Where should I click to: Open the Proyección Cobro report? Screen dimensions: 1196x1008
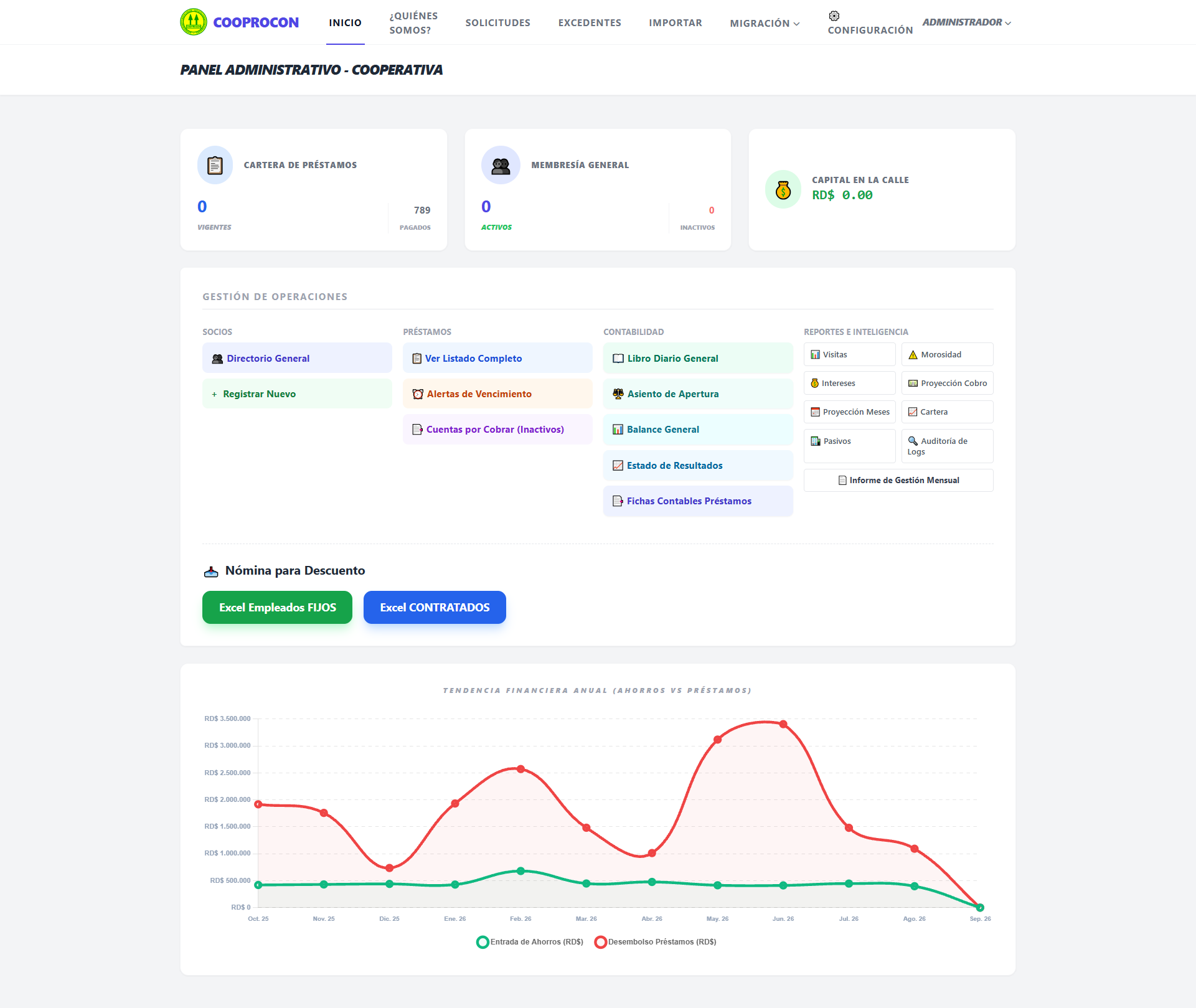[x=948, y=384]
